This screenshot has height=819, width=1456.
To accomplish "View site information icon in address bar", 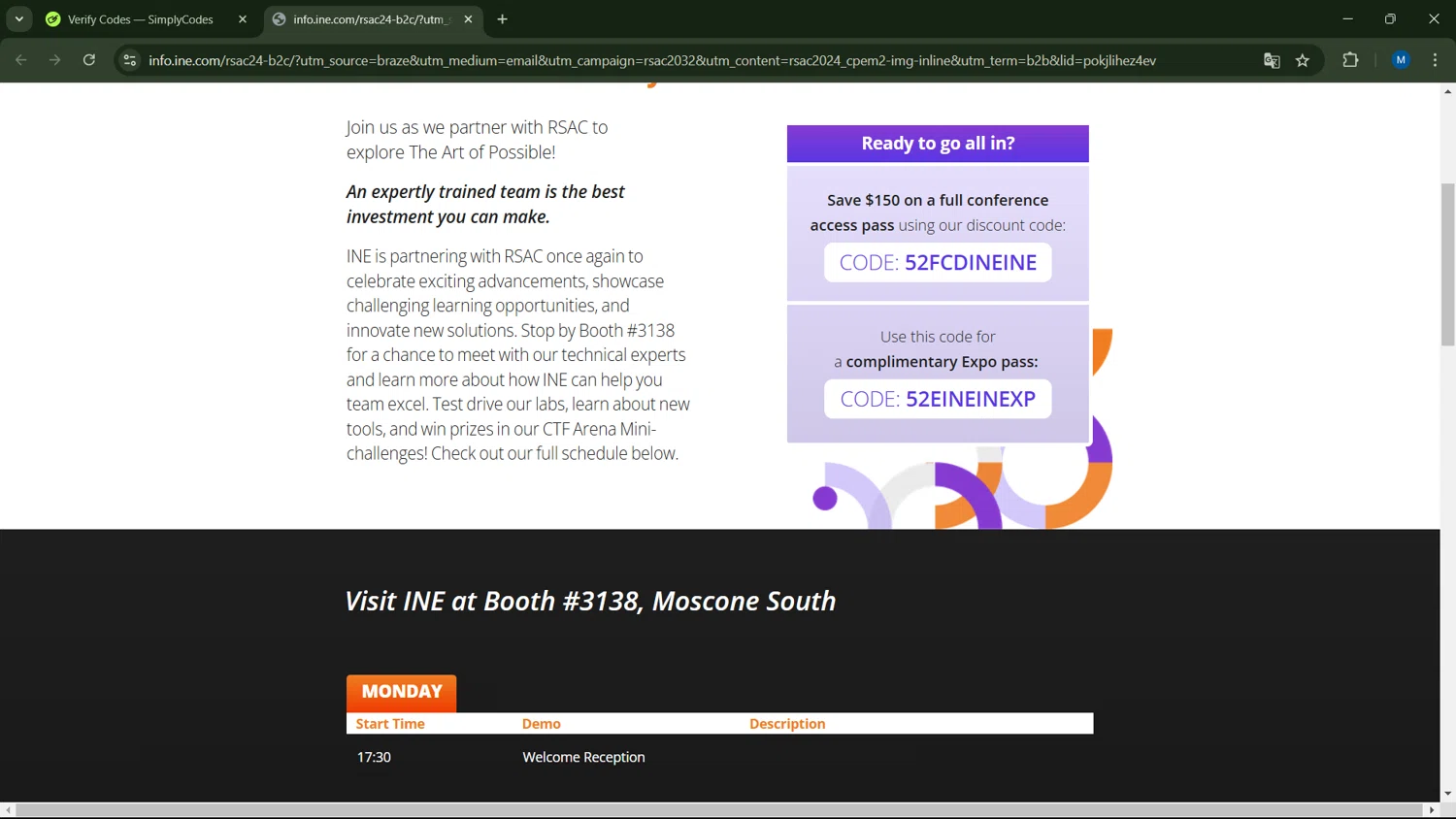I will (130, 60).
